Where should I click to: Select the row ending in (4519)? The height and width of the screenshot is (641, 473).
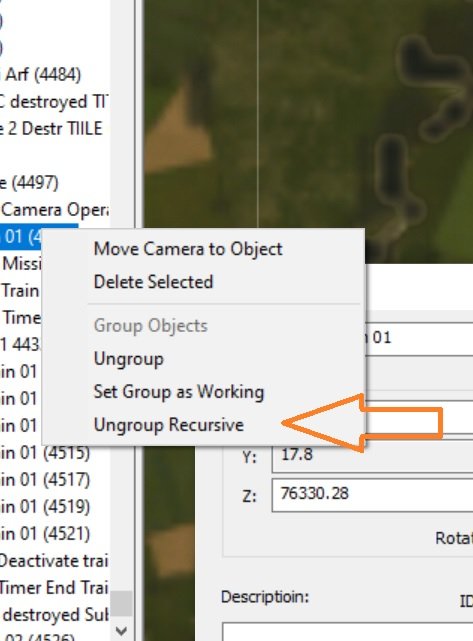[45, 507]
